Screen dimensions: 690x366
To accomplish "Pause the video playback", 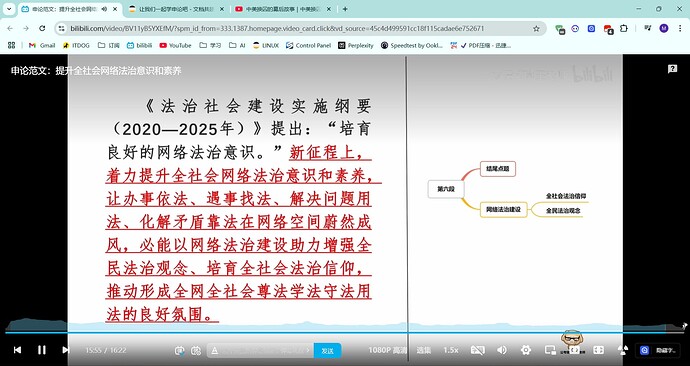I will tap(41, 350).
